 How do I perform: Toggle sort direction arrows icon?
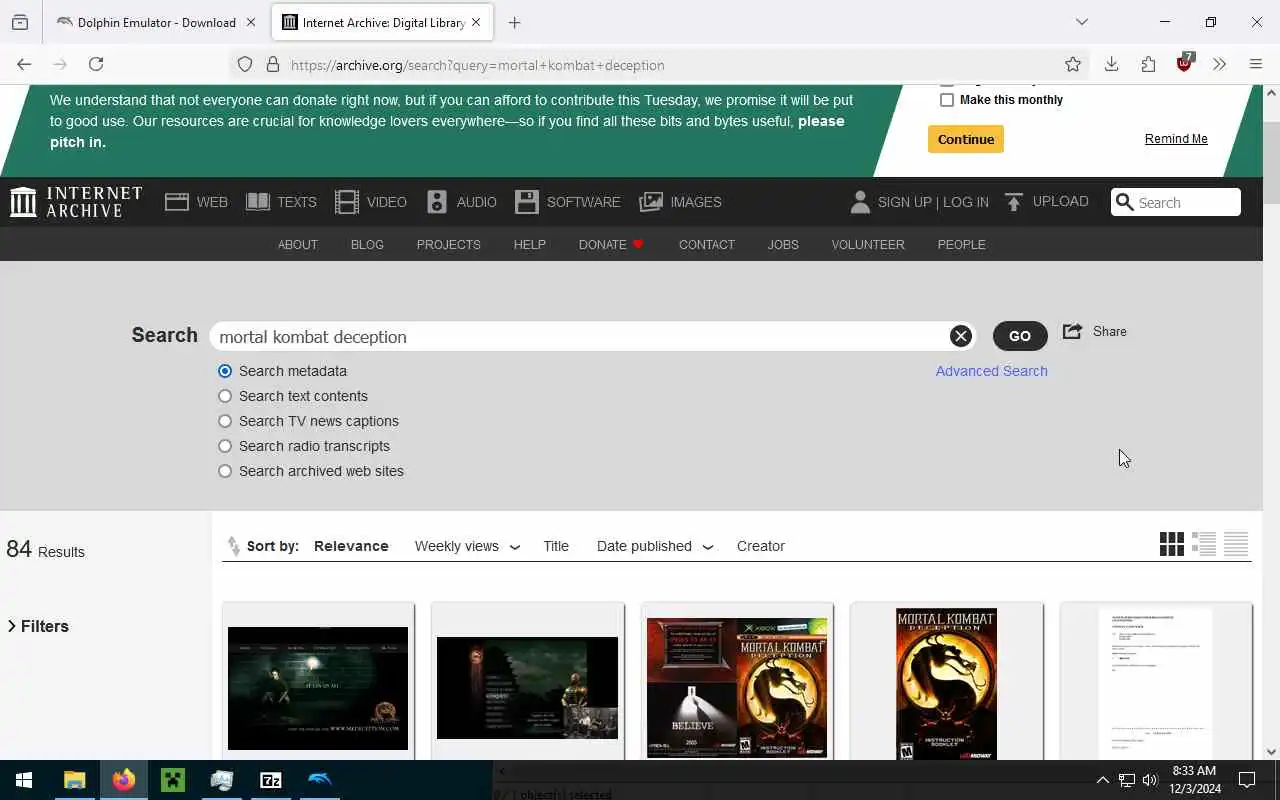click(x=233, y=546)
